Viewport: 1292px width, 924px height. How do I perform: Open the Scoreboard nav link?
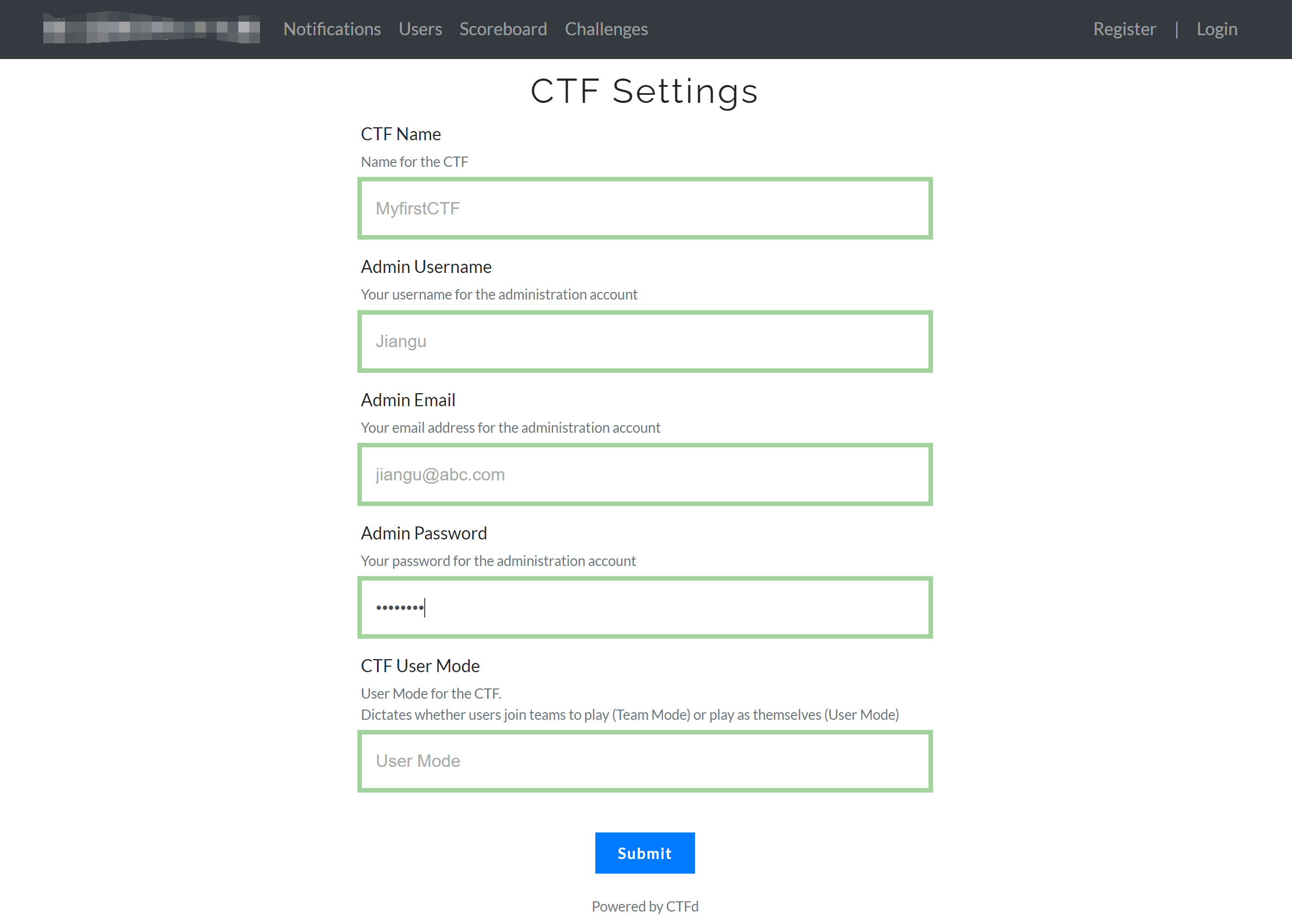(x=503, y=29)
